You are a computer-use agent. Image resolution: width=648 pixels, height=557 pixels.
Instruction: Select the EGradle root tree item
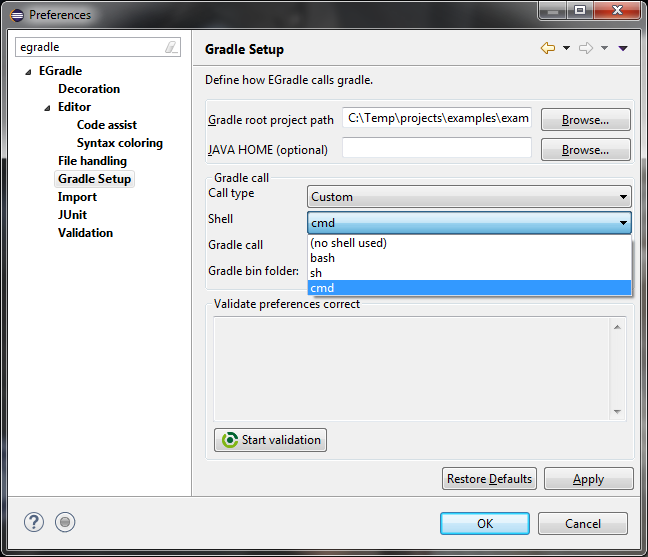(60, 71)
